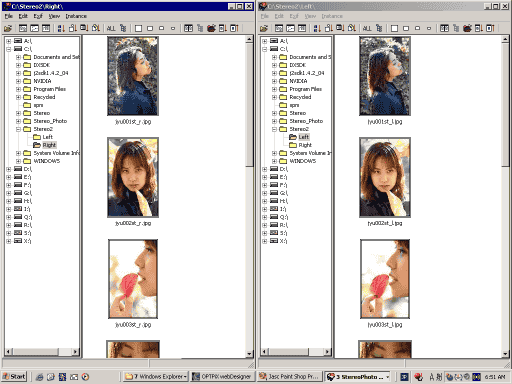The width and height of the screenshot is (512, 384).
Task: Open Windows Explorer taskbar group
Action: click(x=155, y=377)
